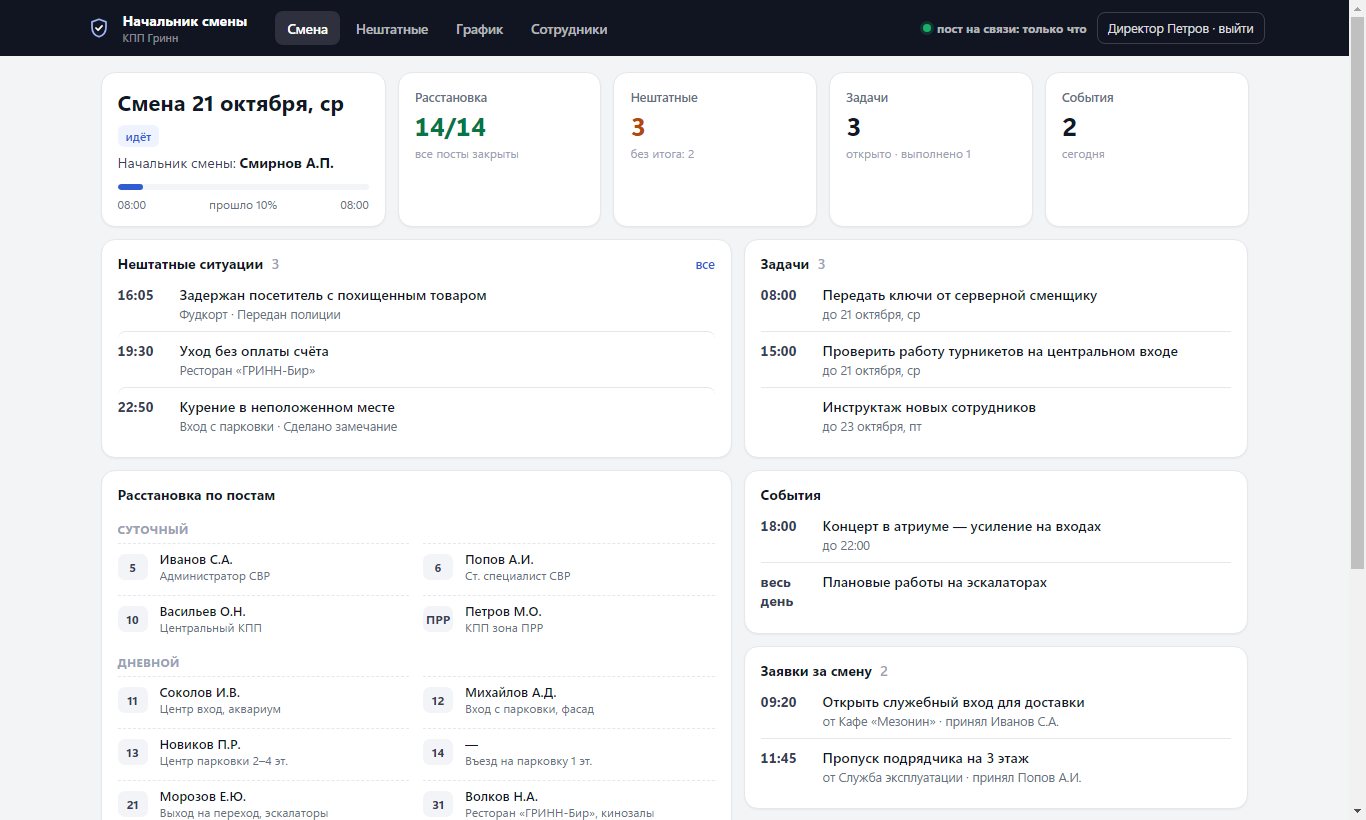Click the shield logo icon

[x=98, y=28]
